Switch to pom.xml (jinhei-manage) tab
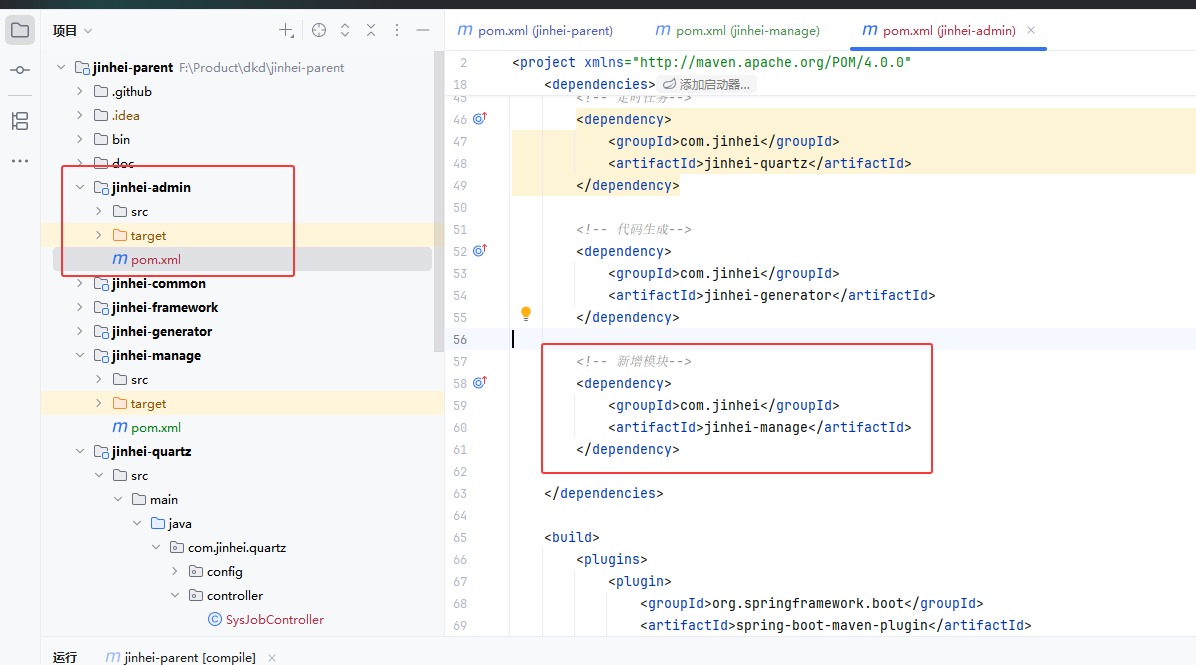The image size is (1196, 665). pyautogui.click(x=737, y=31)
